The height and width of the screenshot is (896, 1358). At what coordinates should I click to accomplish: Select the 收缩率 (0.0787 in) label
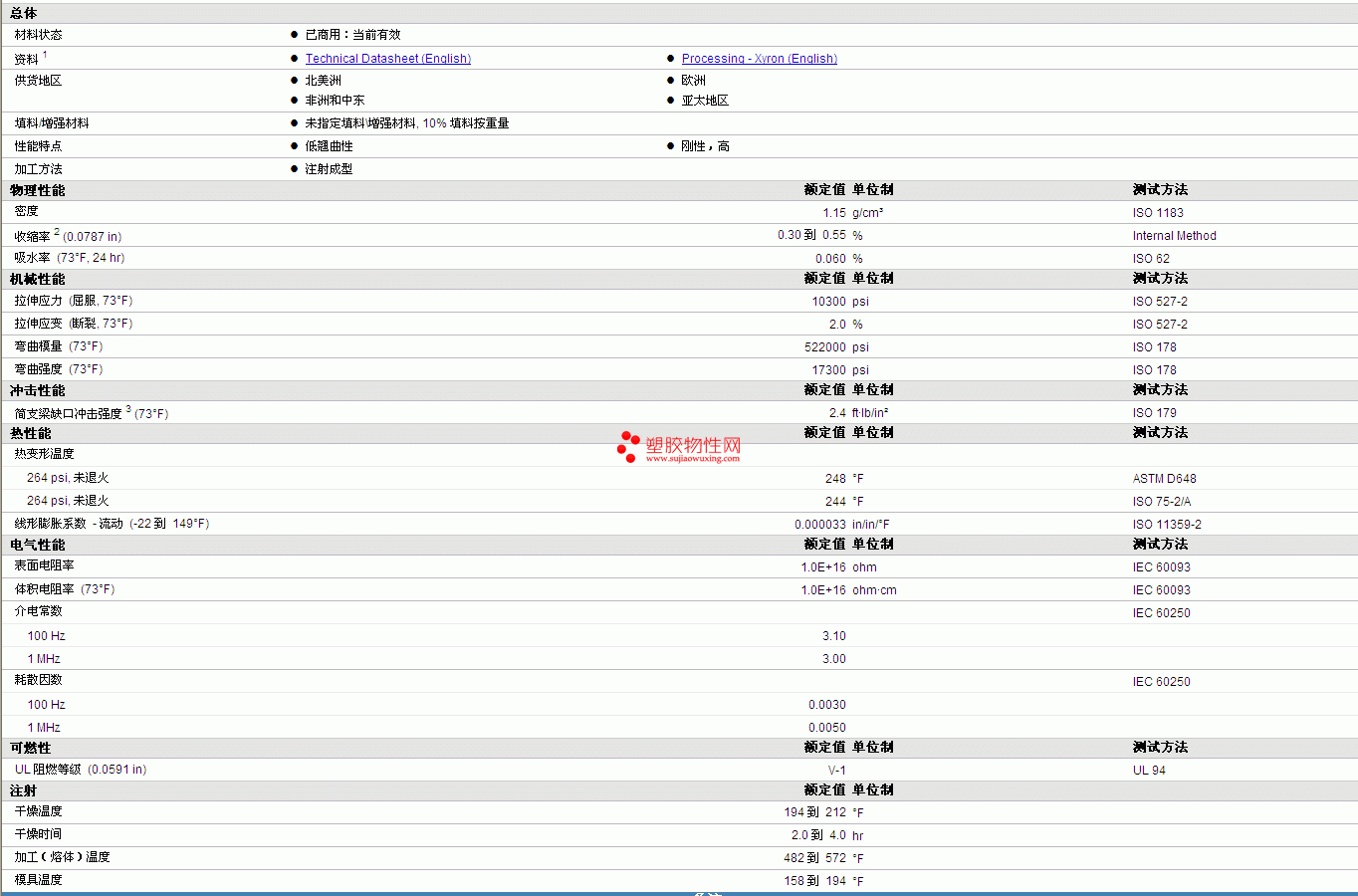(x=68, y=236)
